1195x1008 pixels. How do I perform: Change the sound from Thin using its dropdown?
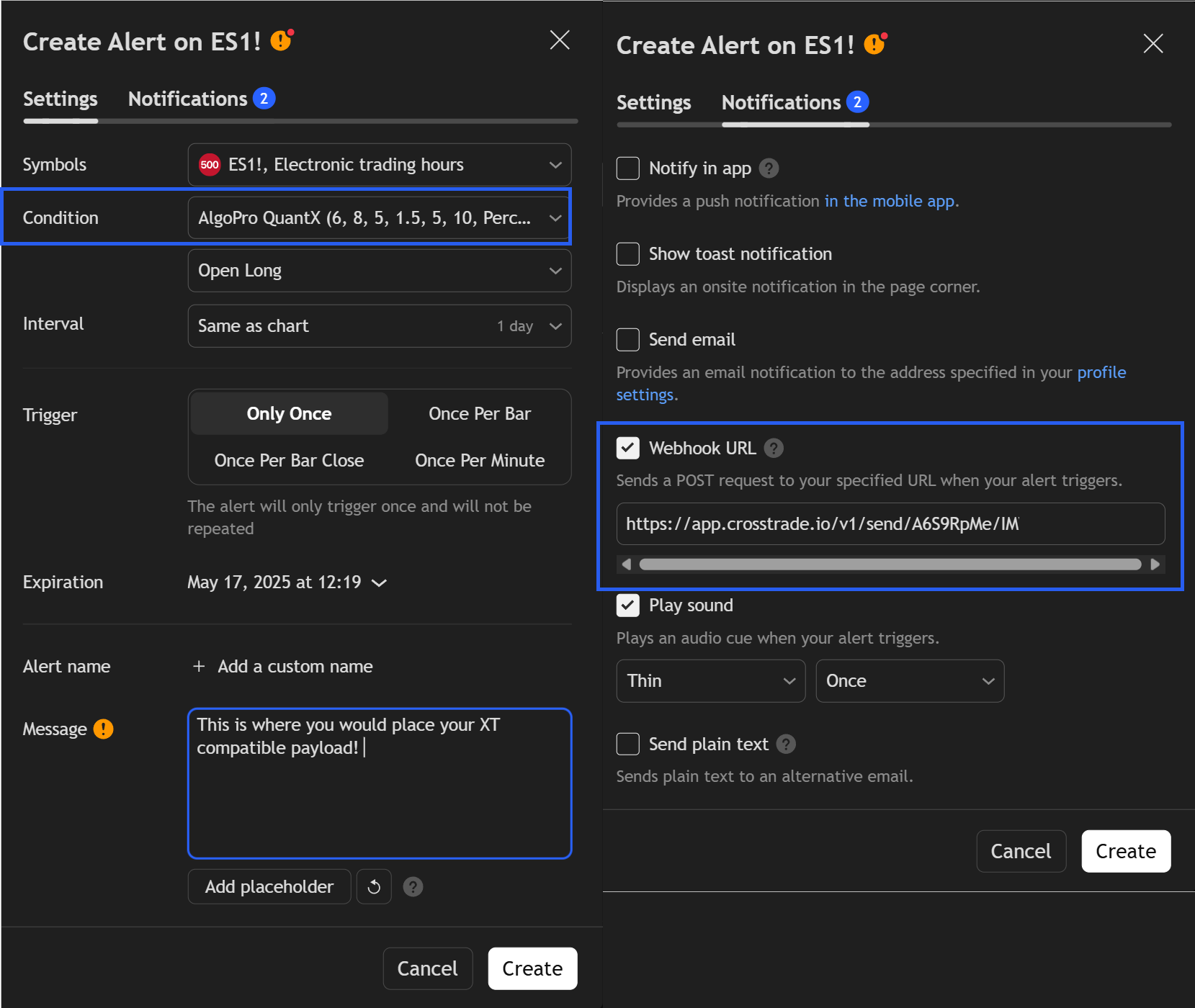710,680
